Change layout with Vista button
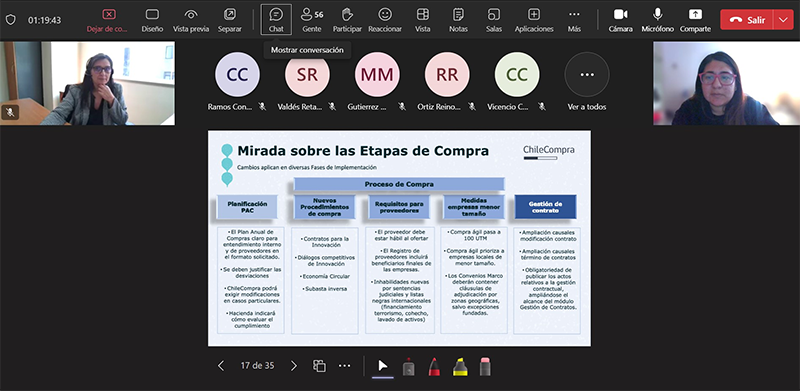 coord(422,19)
